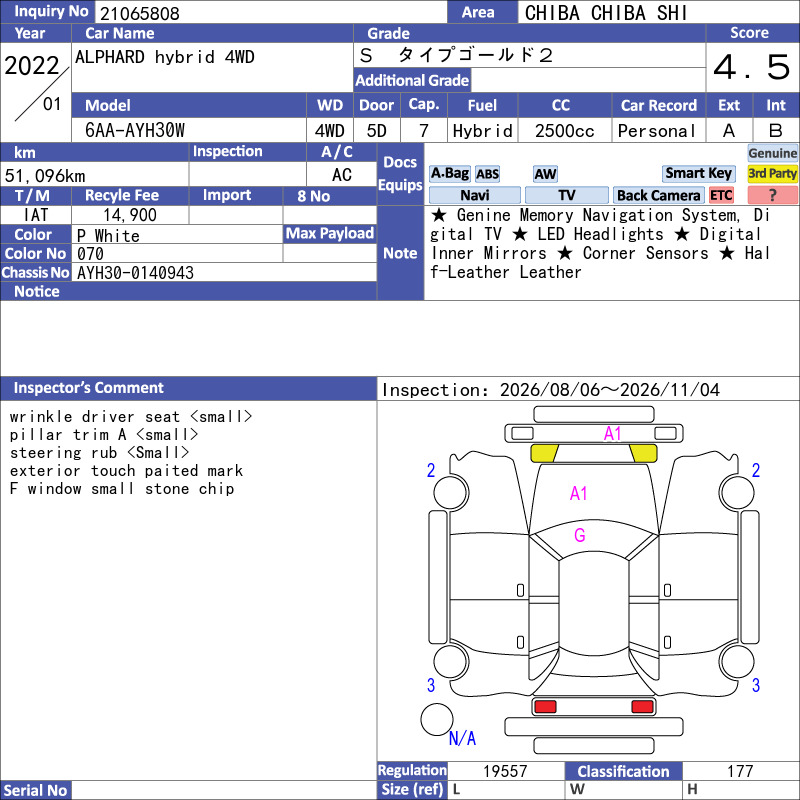800x800 pixels.
Task: Click the area value CHIBA CHIBA SHI
Action: (x=606, y=13)
